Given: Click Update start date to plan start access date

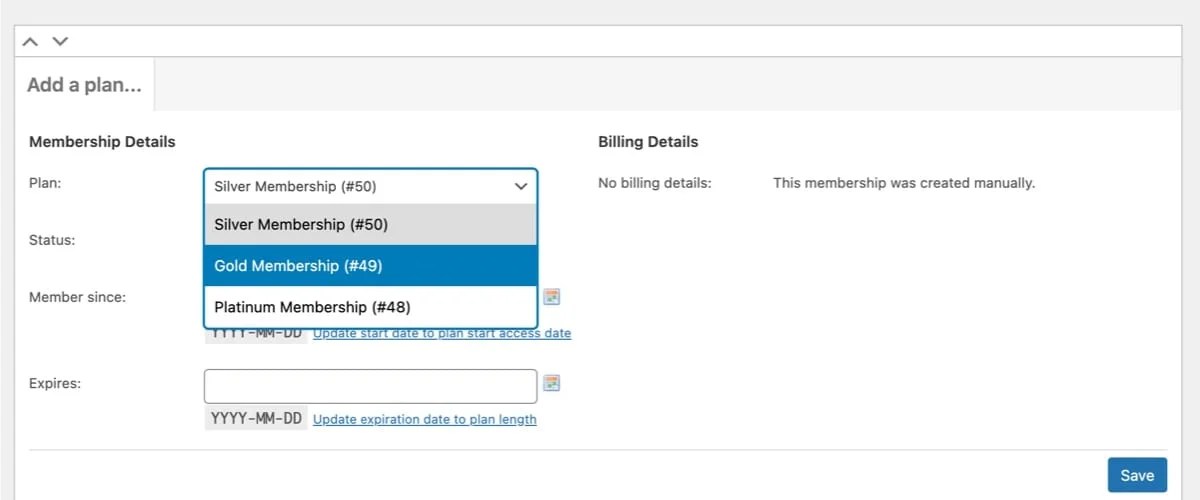Looking at the screenshot, I should (442, 333).
